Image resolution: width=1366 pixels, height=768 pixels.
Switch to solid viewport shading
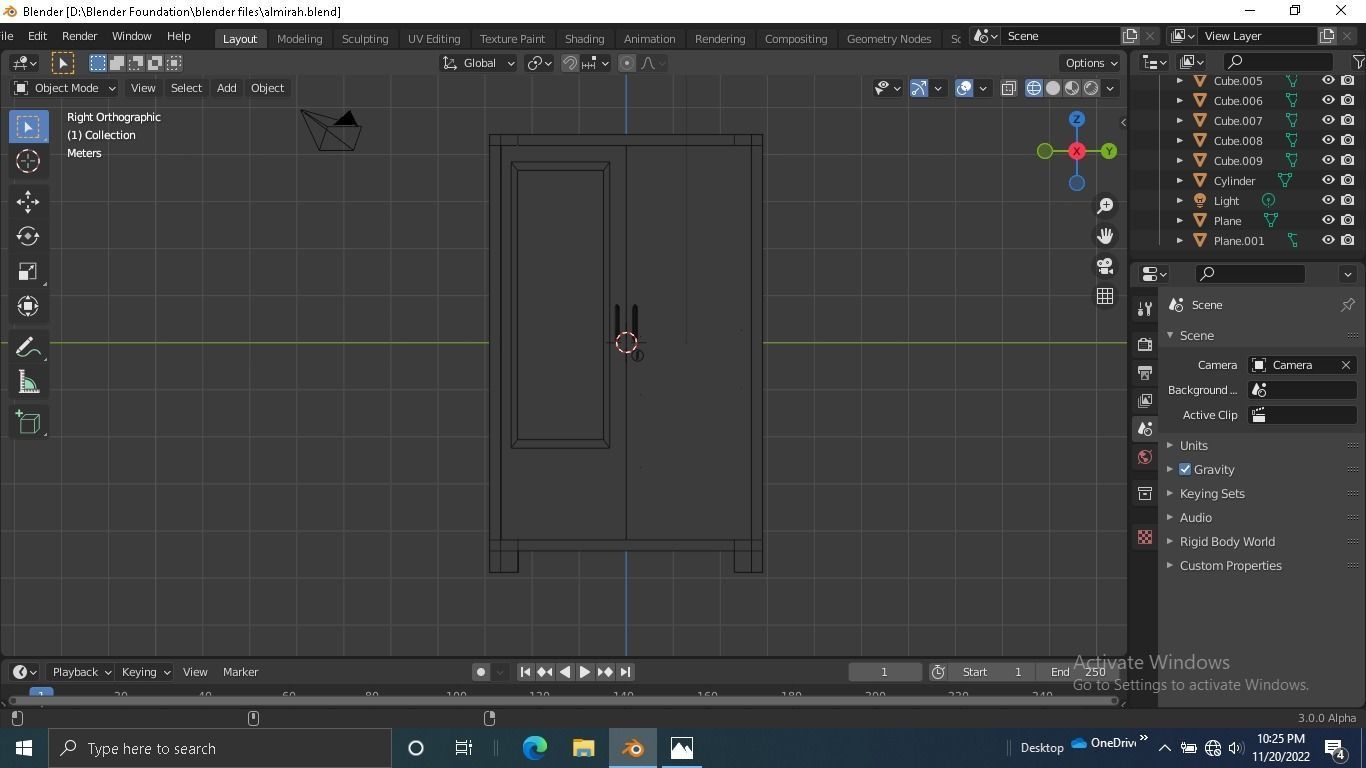coord(1053,88)
